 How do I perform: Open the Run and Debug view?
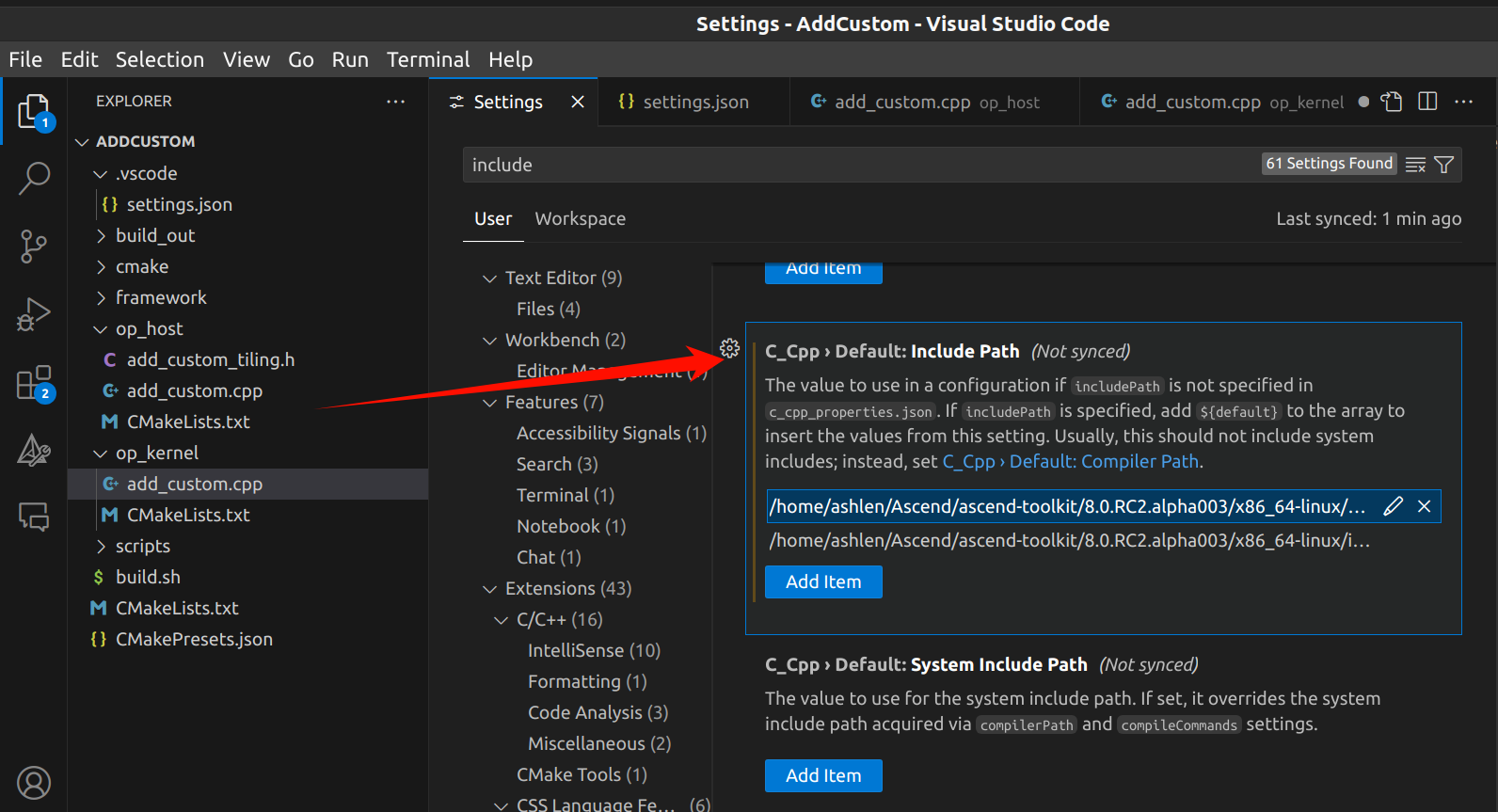(x=34, y=315)
